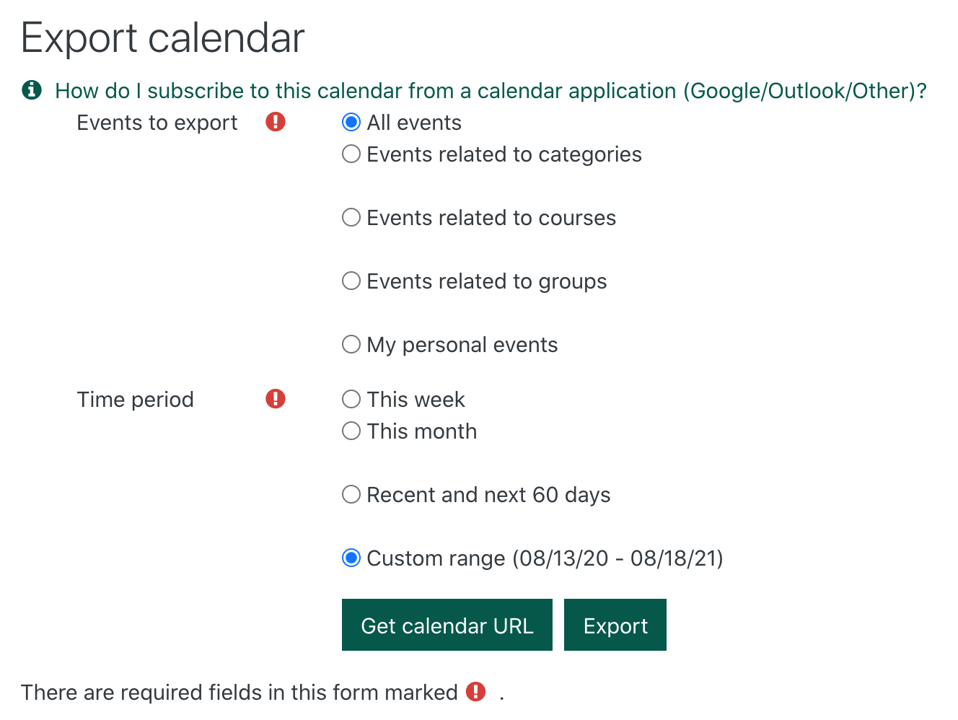Click the red required marker in the bottom note
This screenshot has height=720, width=958.
tap(476, 692)
